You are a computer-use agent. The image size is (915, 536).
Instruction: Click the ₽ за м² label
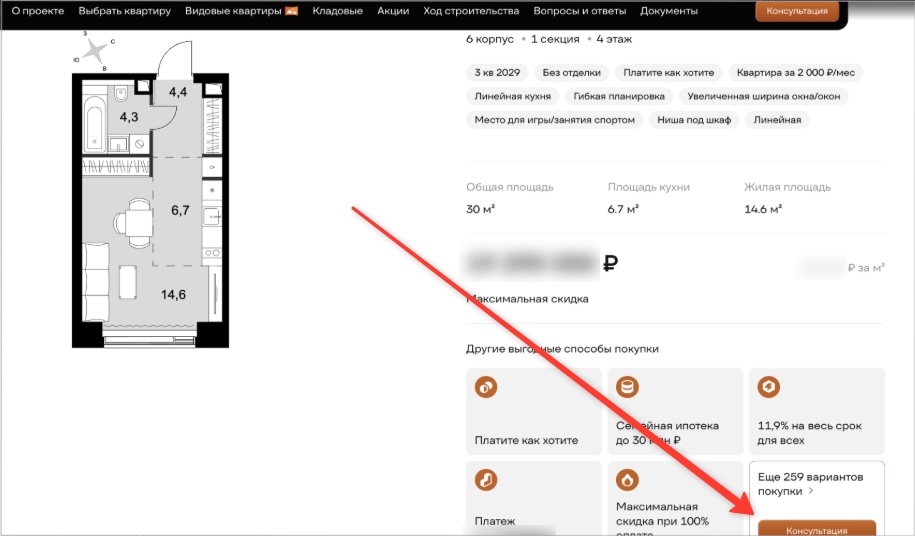tap(866, 268)
